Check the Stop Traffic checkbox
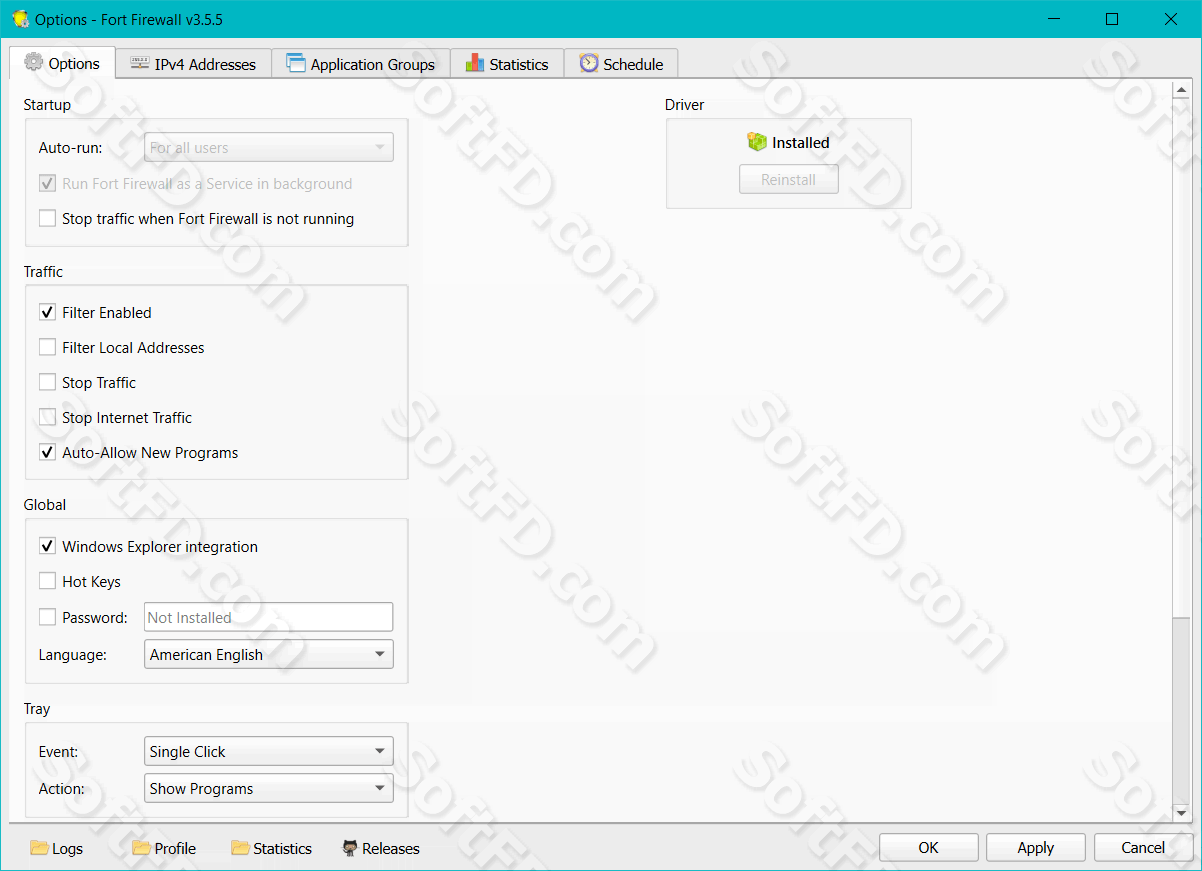Image resolution: width=1202 pixels, height=871 pixels. tap(47, 383)
